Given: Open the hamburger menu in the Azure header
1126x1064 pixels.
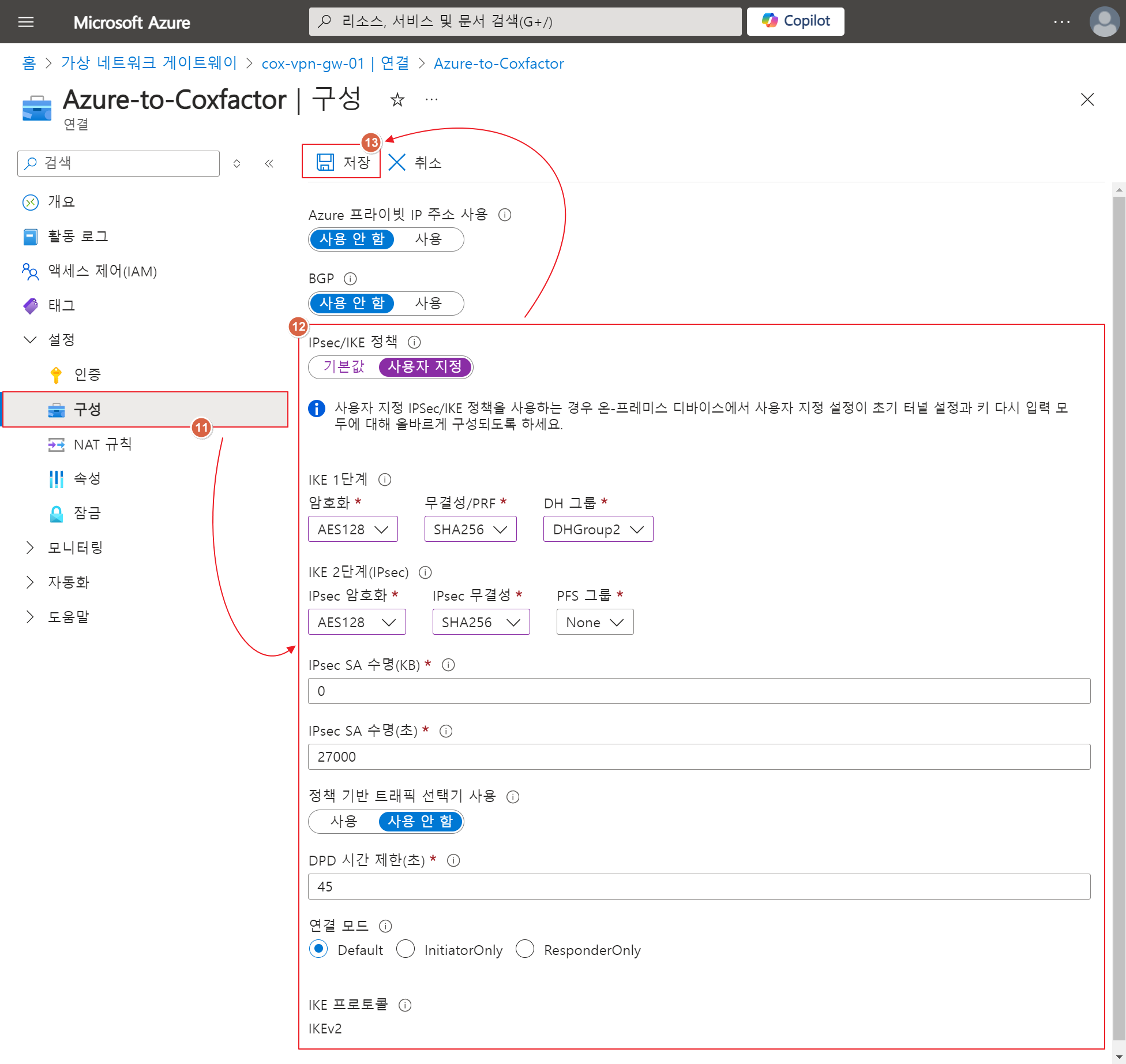Looking at the screenshot, I should [x=26, y=22].
